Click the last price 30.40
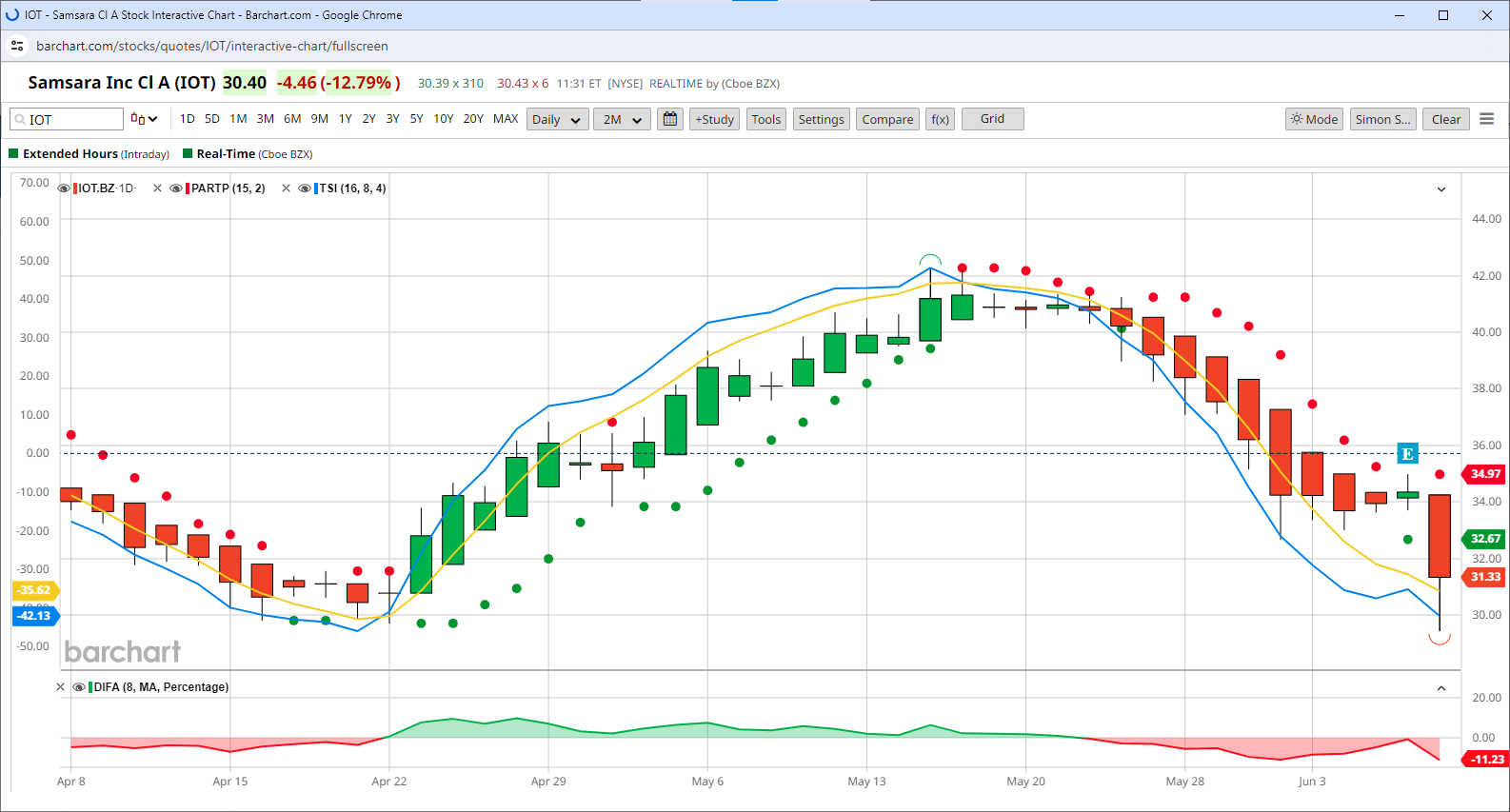Image resolution: width=1510 pixels, height=812 pixels. [245, 83]
